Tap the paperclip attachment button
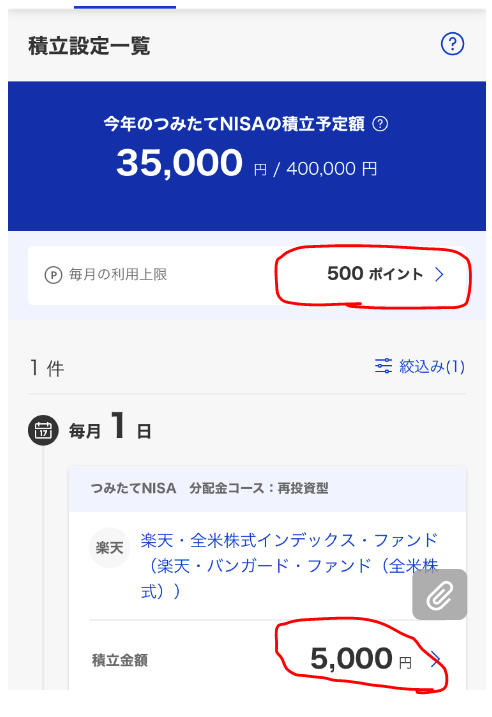The height and width of the screenshot is (717, 492). (x=439, y=594)
